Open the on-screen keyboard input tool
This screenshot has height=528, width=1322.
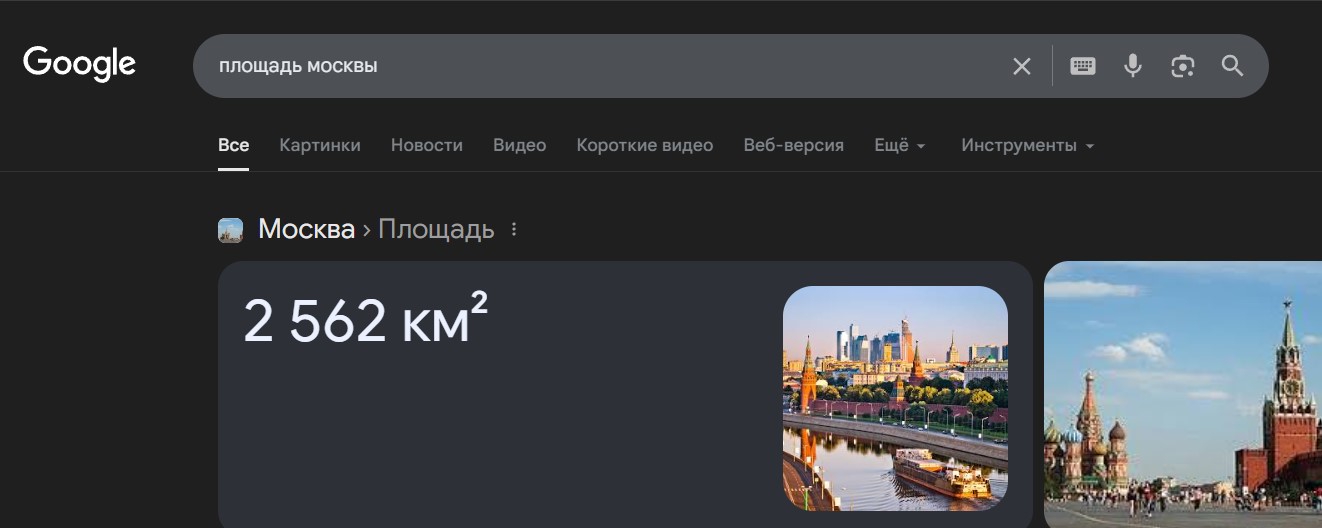[1083, 66]
